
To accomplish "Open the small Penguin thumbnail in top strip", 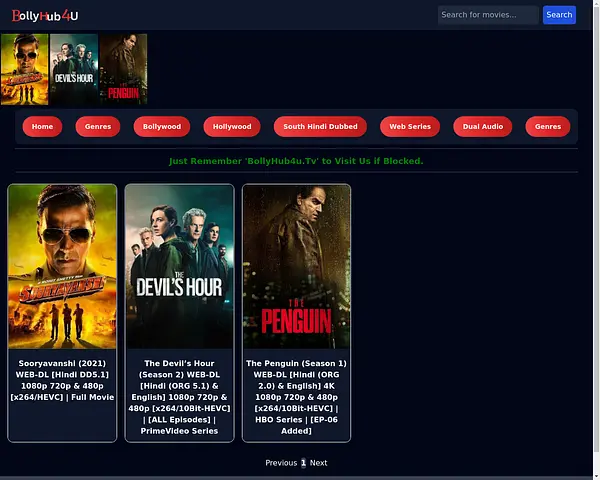I will 123,69.
